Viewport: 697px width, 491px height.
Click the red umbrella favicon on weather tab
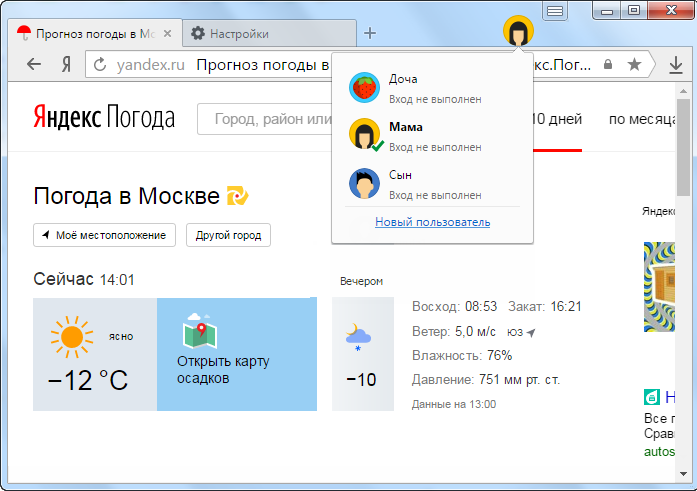pos(24,33)
